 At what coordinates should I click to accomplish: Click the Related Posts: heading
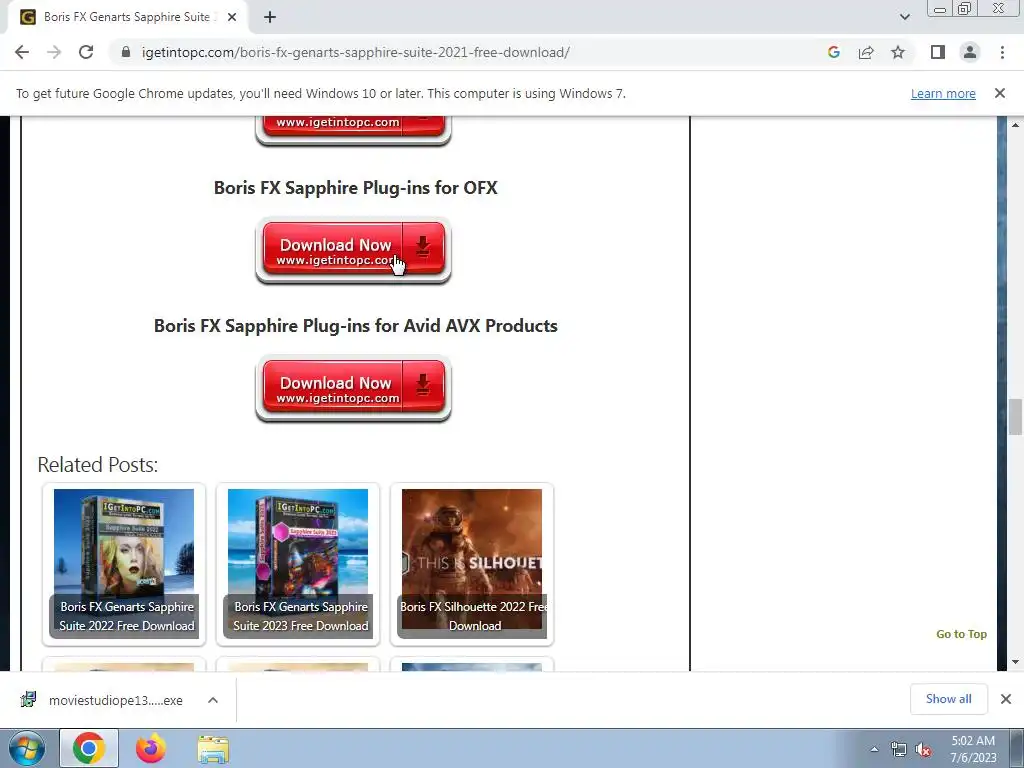click(x=97, y=464)
